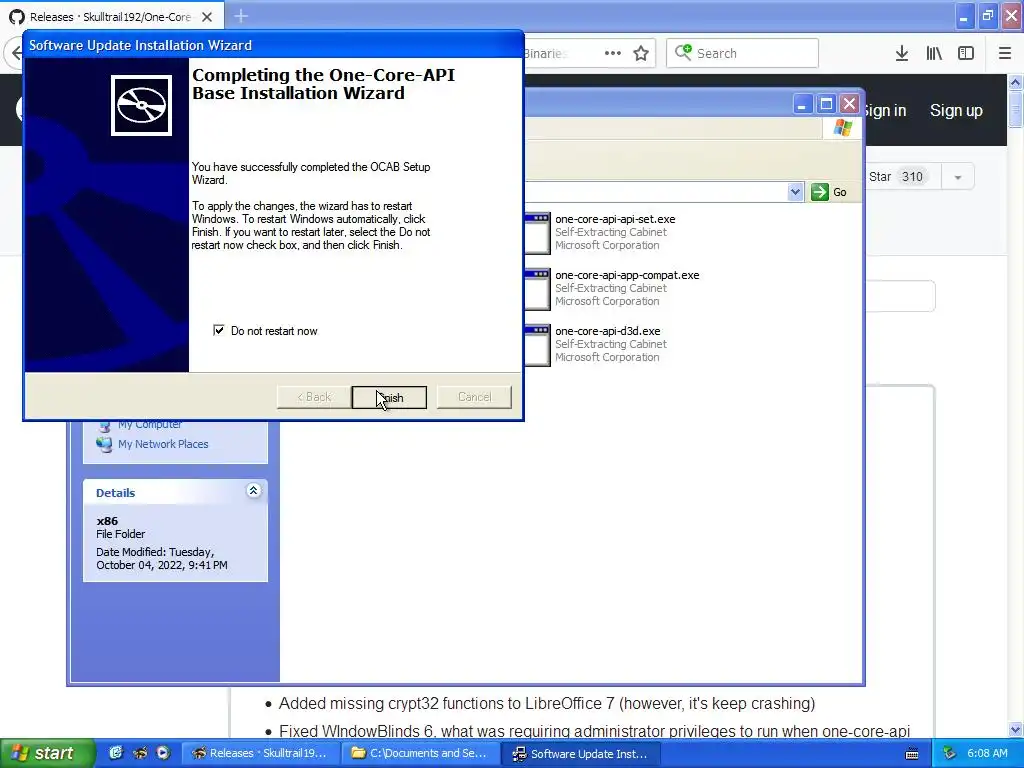Viewport: 1024px width, 768px height.
Task: Select one-core-api-d3d.exe file icon
Action: pos(537,345)
